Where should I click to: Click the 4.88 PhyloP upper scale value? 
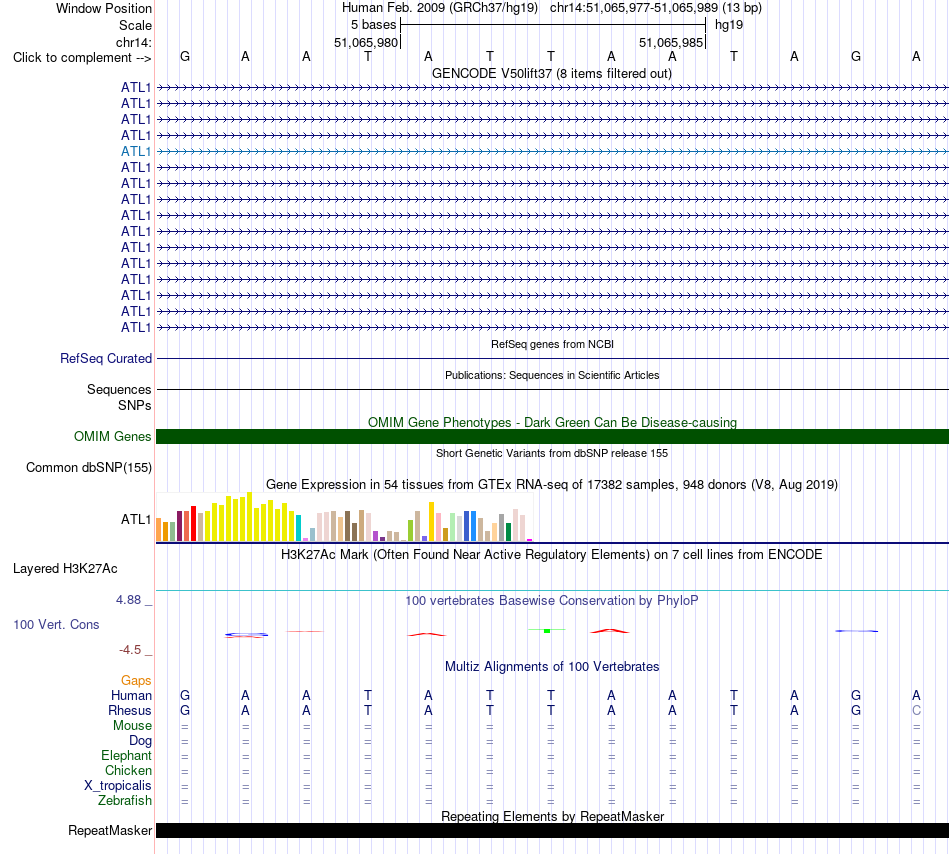pyautogui.click(x=128, y=600)
